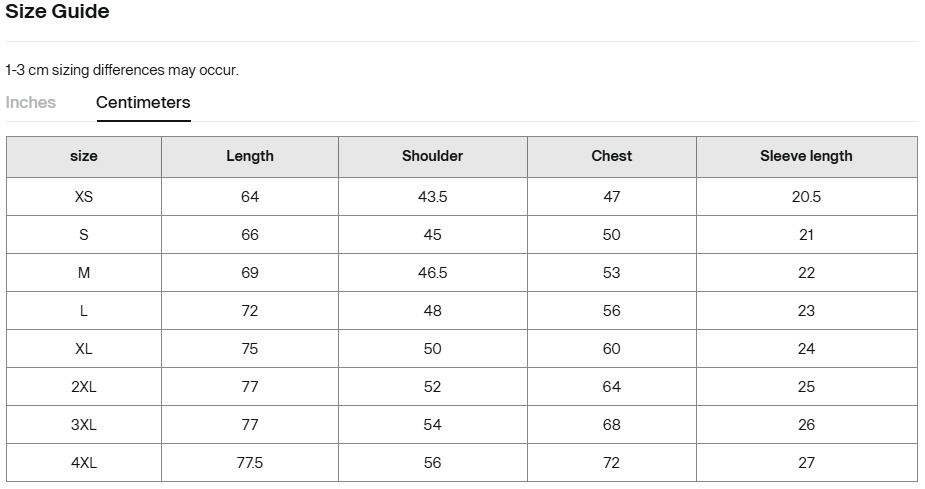The width and height of the screenshot is (925, 489).
Task: Select the L size row label
Action: 84,311
